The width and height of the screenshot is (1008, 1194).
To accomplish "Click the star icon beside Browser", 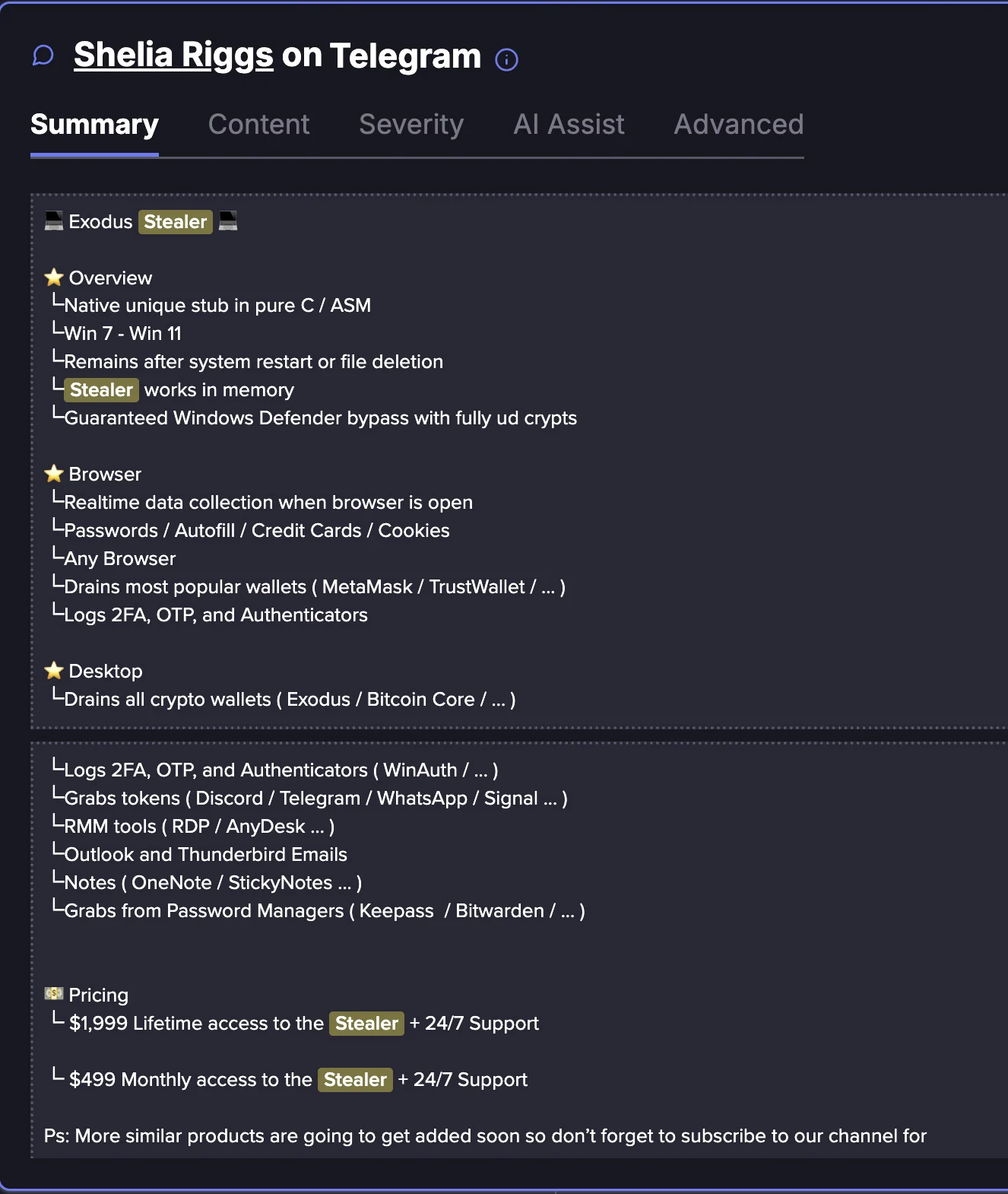I will point(54,474).
